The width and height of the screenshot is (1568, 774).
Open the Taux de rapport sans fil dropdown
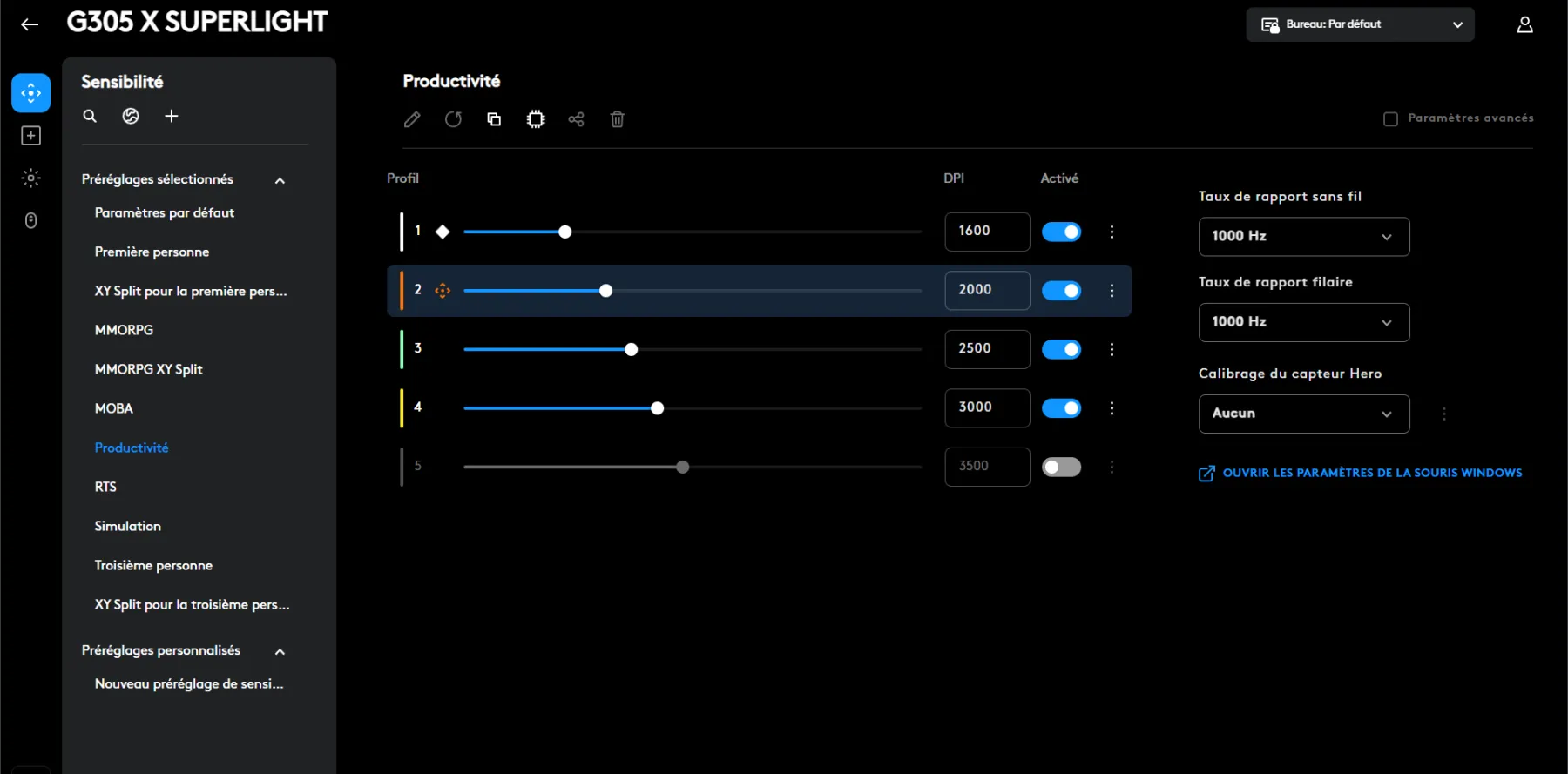coord(1304,237)
